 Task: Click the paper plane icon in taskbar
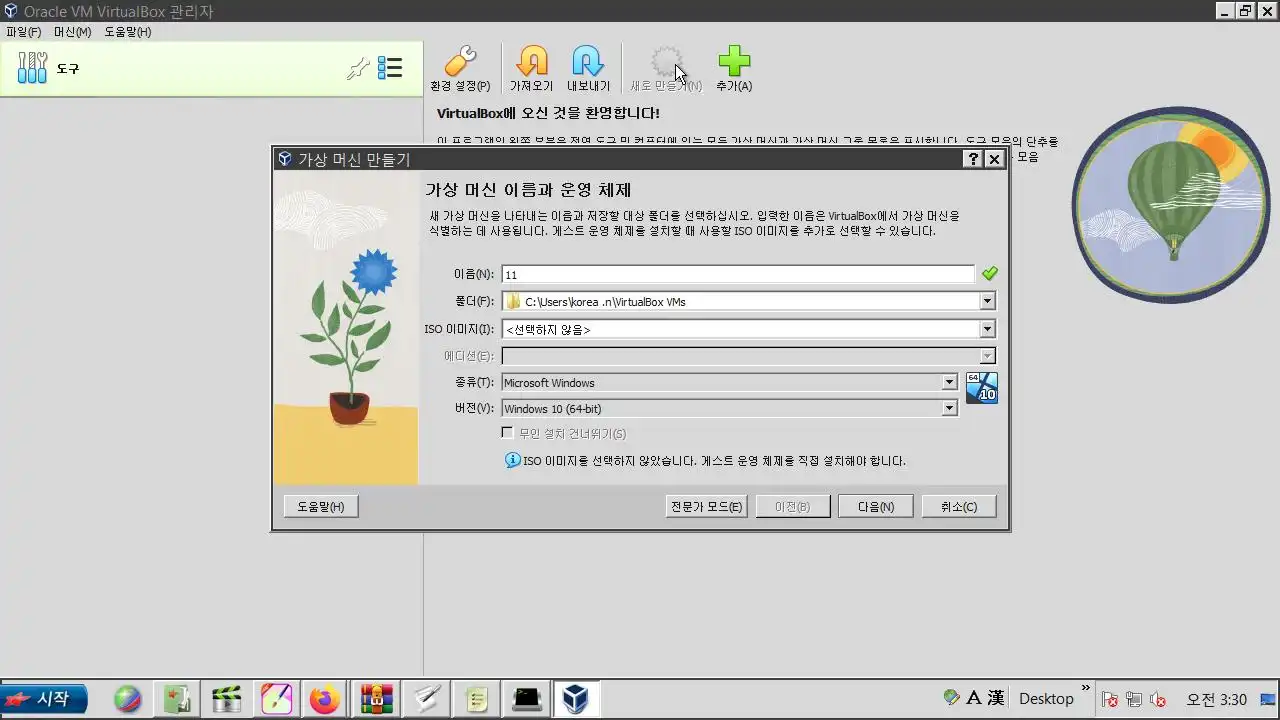[x=427, y=699]
